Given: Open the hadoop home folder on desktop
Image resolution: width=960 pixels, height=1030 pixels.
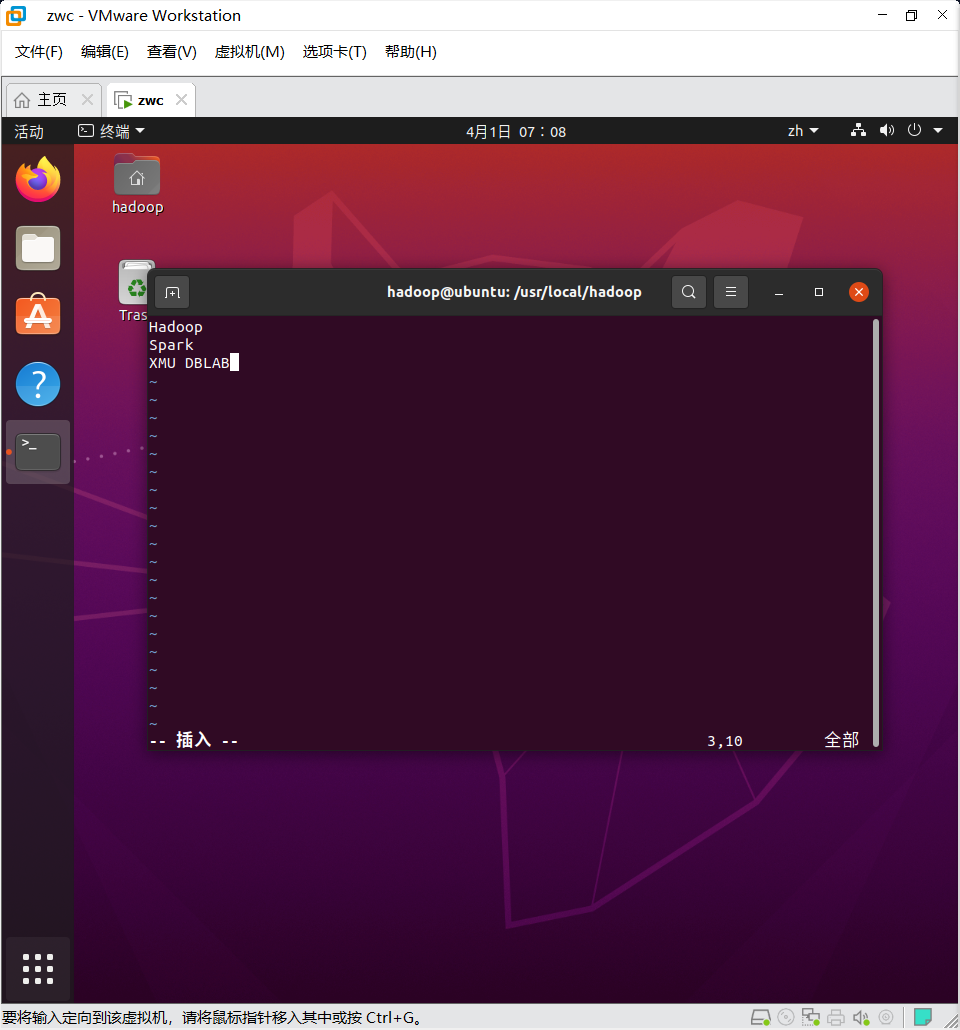Looking at the screenshot, I should tap(137, 185).
